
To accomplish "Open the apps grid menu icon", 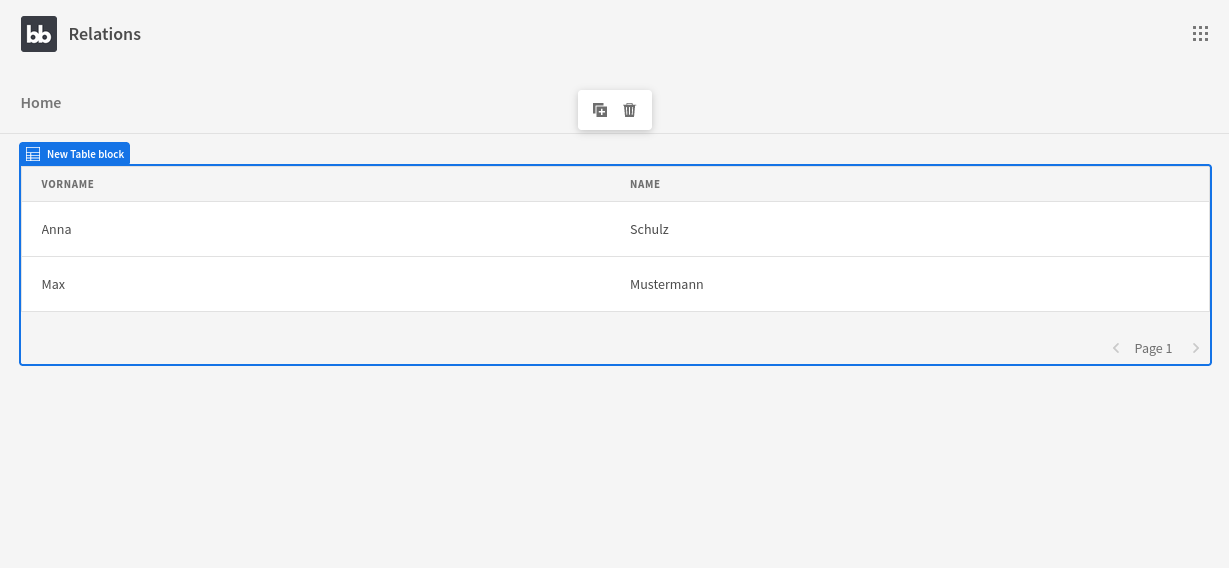I will click(1200, 34).
